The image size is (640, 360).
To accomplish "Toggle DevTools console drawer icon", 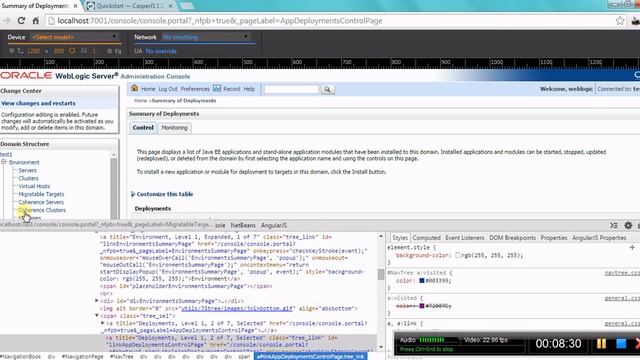I will (614, 225).
